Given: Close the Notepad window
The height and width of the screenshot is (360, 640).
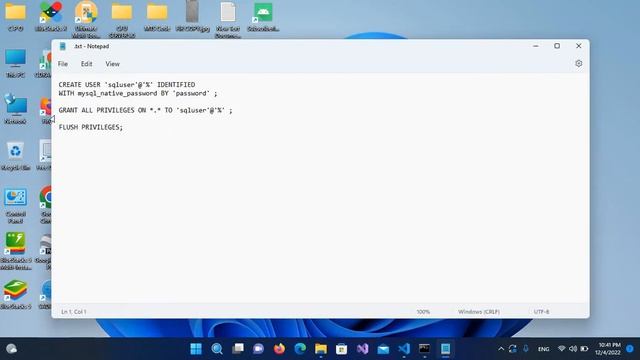Looking at the screenshot, I should [578, 46].
